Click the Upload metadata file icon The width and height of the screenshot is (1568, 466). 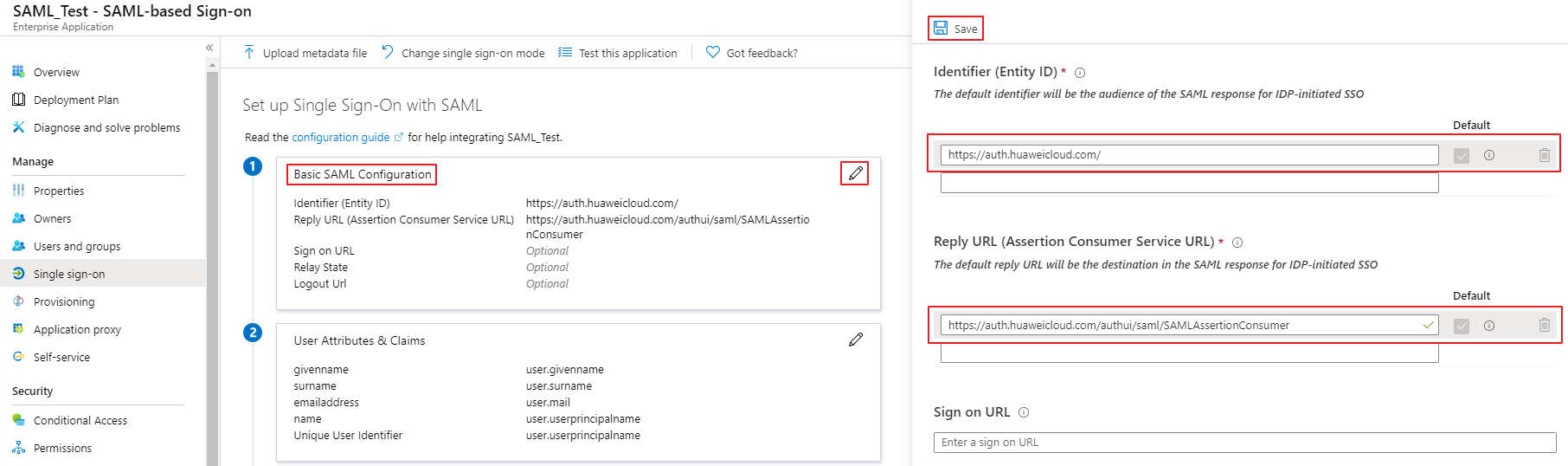coord(249,53)
